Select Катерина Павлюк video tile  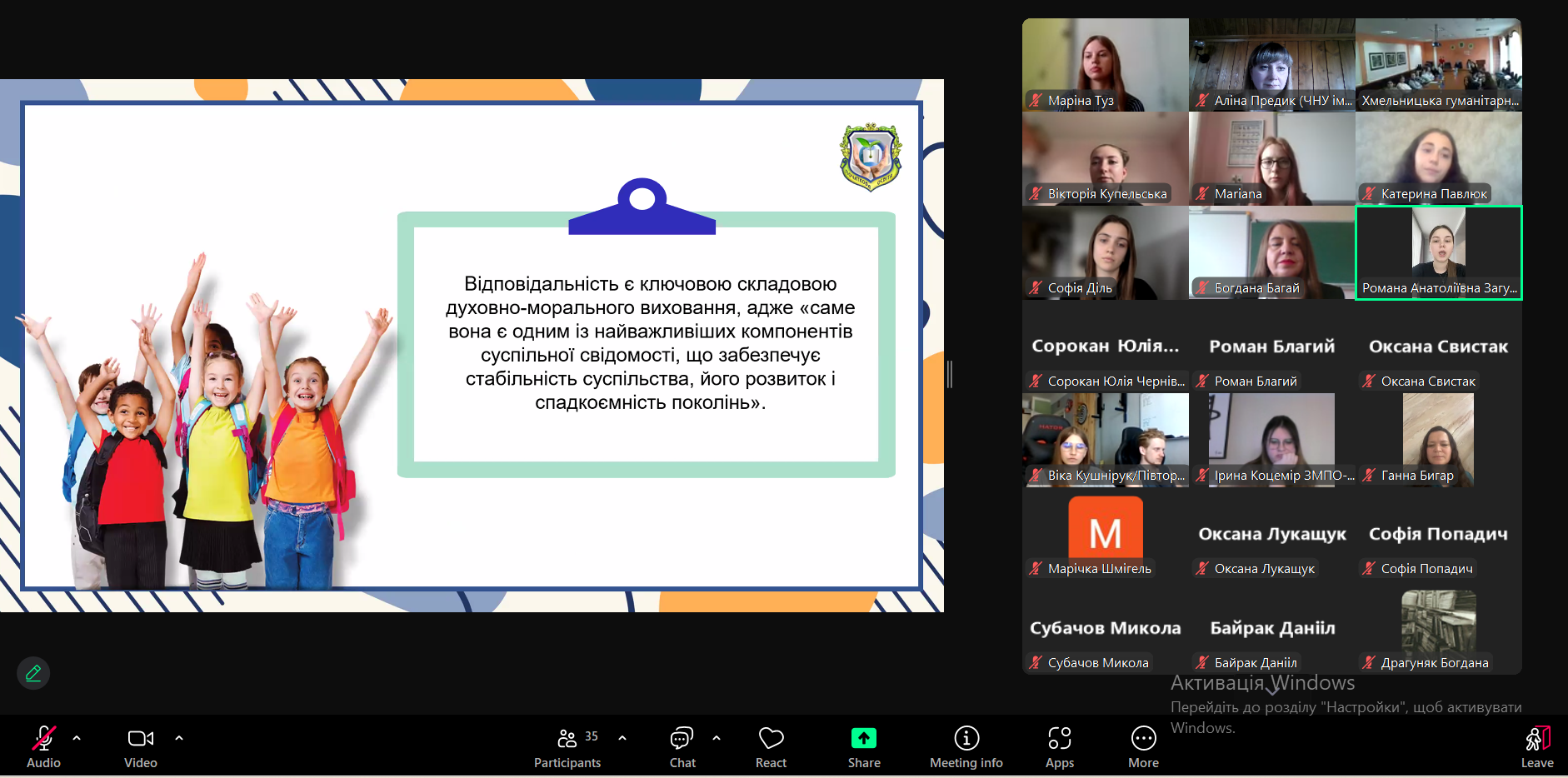pyautogui.click(x=1439, y=158)
